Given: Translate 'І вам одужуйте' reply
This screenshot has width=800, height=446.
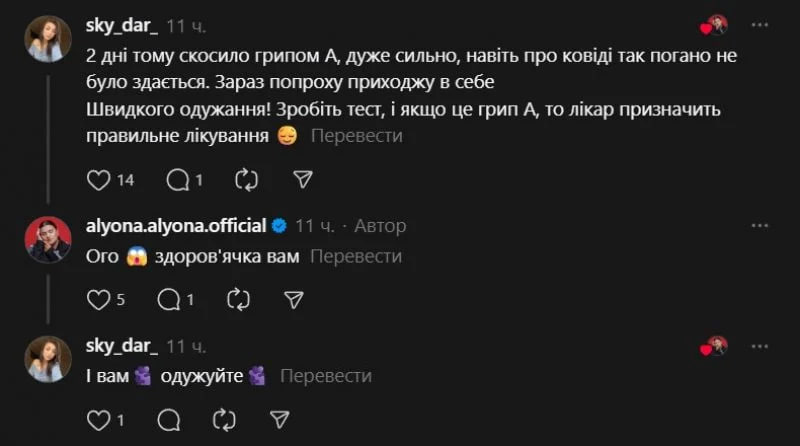Looking at the screenshot, I should [326, 376].
